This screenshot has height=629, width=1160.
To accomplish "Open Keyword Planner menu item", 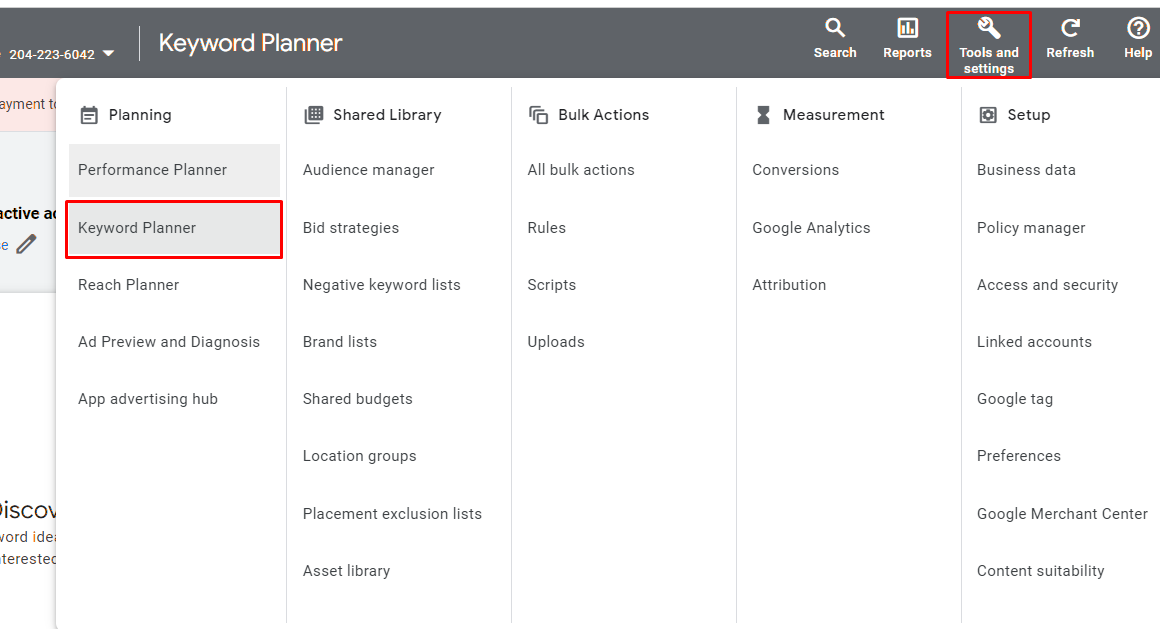I will pyautogui.click(x=174, y=229).
